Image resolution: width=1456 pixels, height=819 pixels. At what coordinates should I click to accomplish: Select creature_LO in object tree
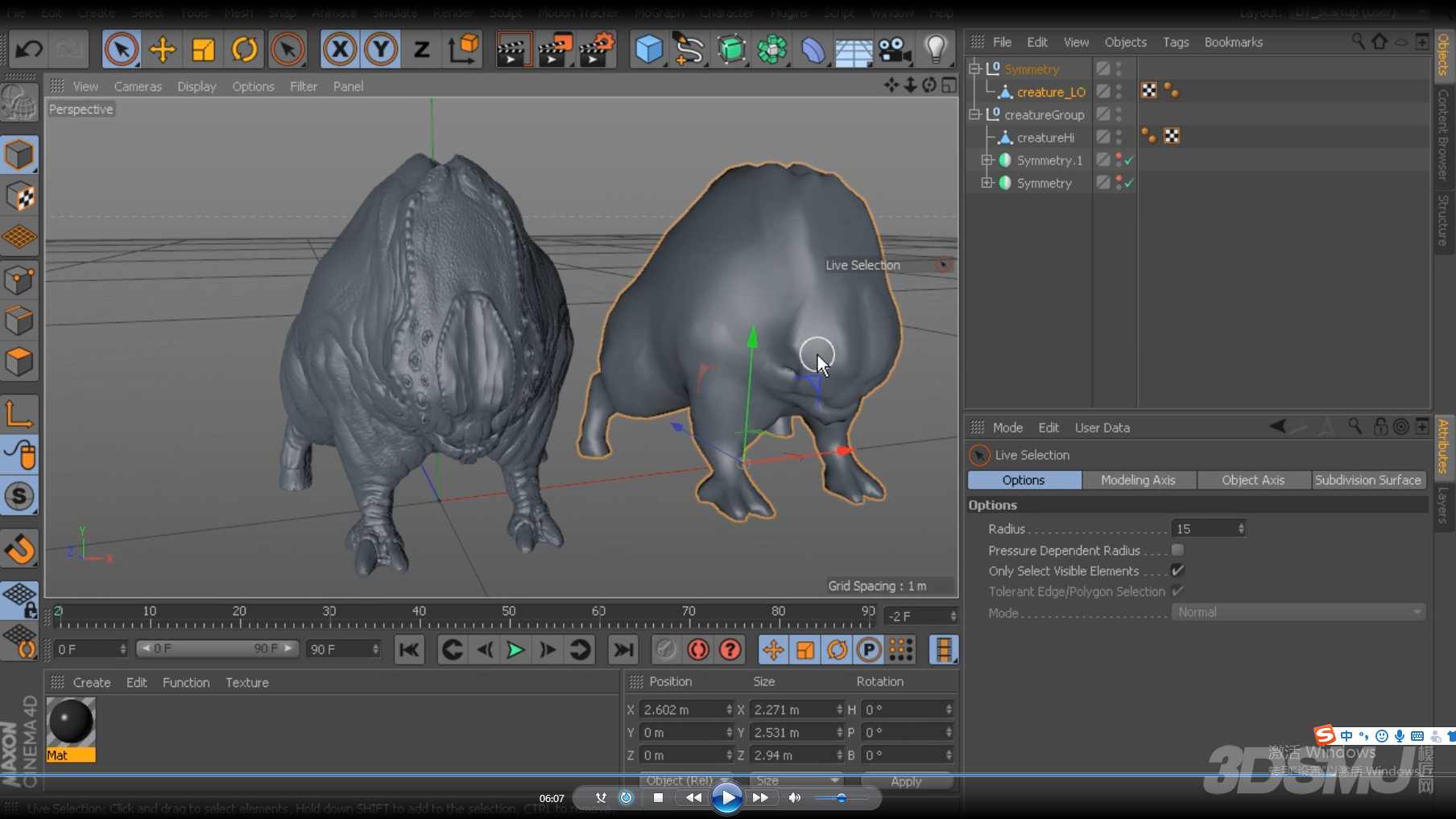click(x=1051, y=92)
